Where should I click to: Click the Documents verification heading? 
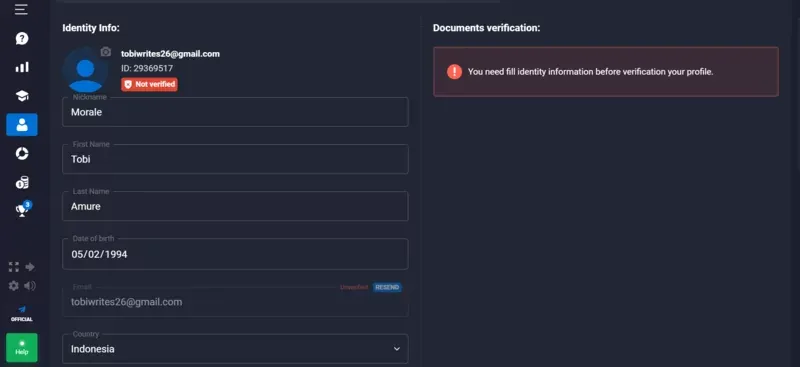tap(486, 28)
